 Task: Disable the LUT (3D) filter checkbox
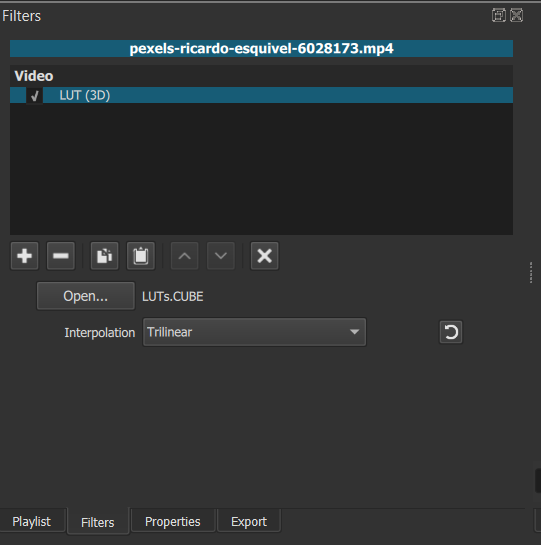tap(34, 95)
